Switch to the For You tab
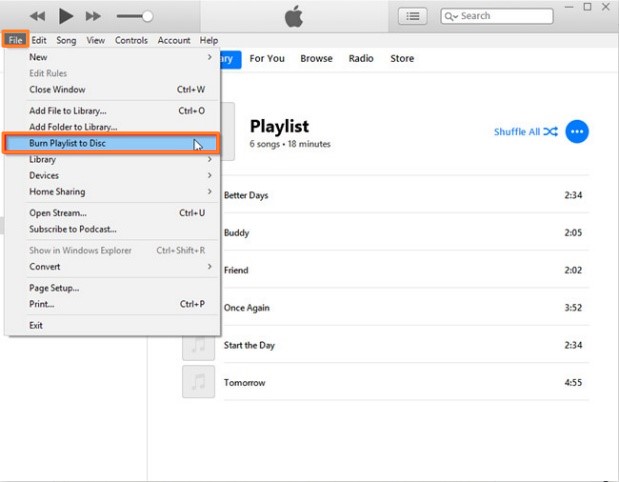Viewport: 619px width, 482px height. (x=267, y=58)
